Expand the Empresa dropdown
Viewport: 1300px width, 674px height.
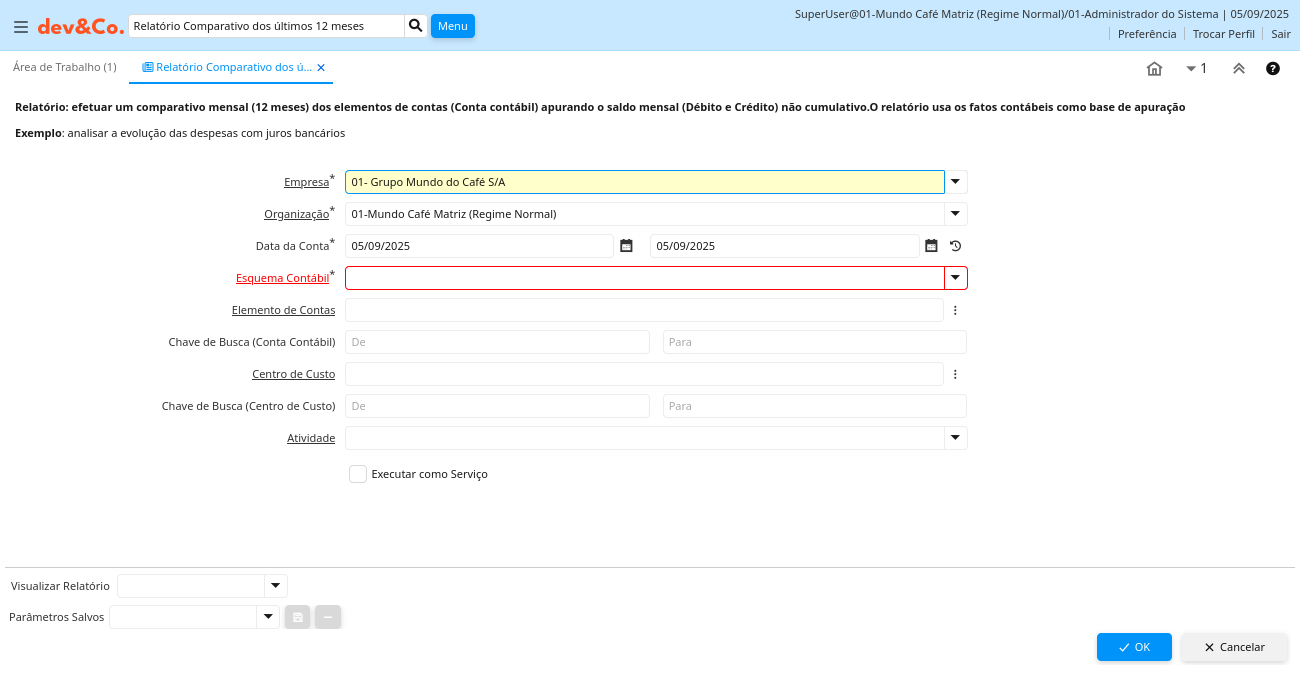(x=956, y=182)
